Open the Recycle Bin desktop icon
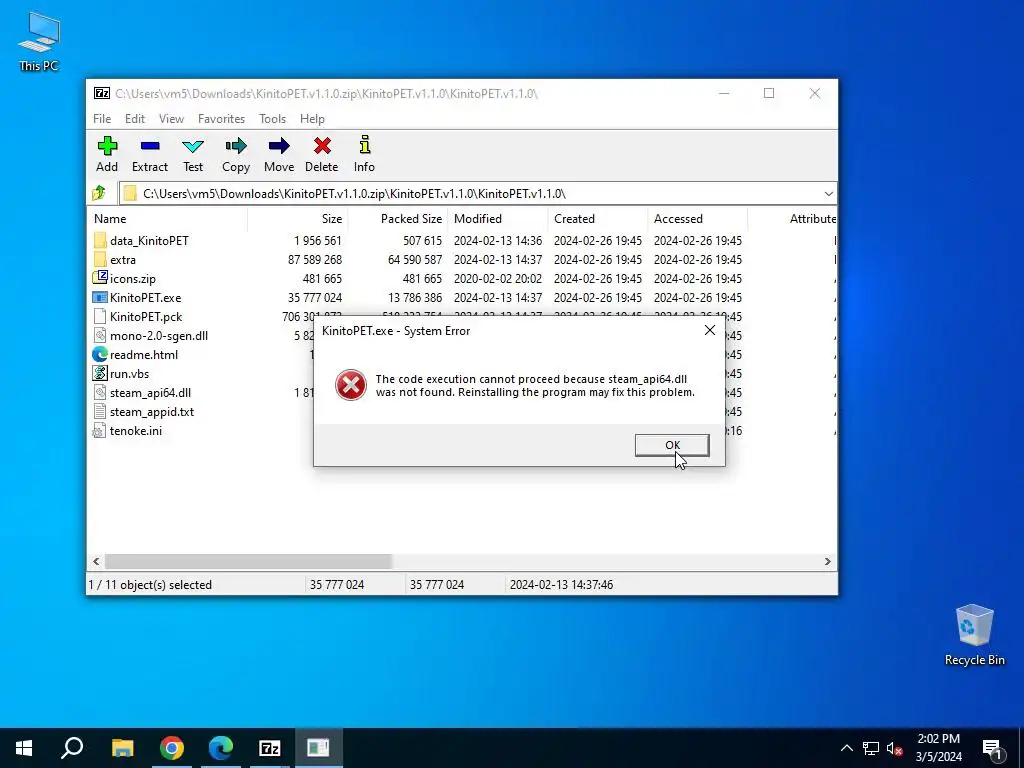 pos(974,635)
